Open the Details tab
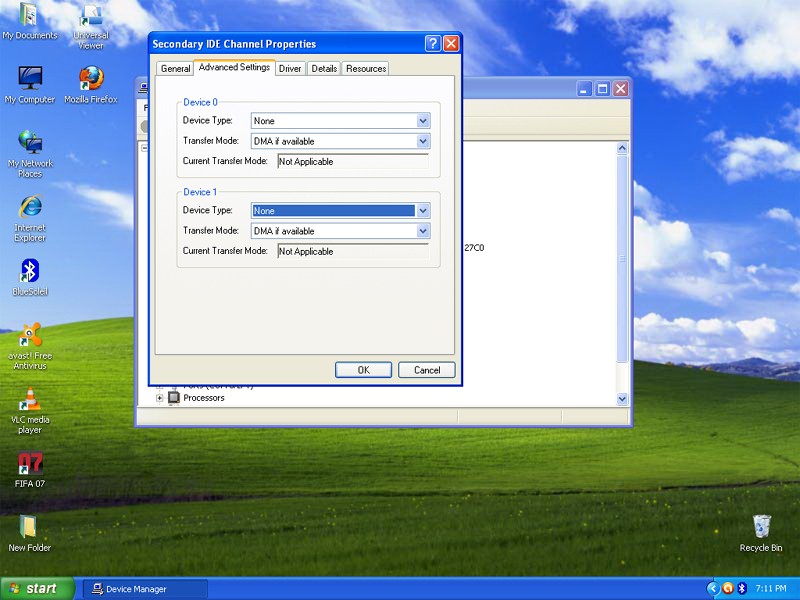This screenshot has width=800, height=600. click(324, 68)
